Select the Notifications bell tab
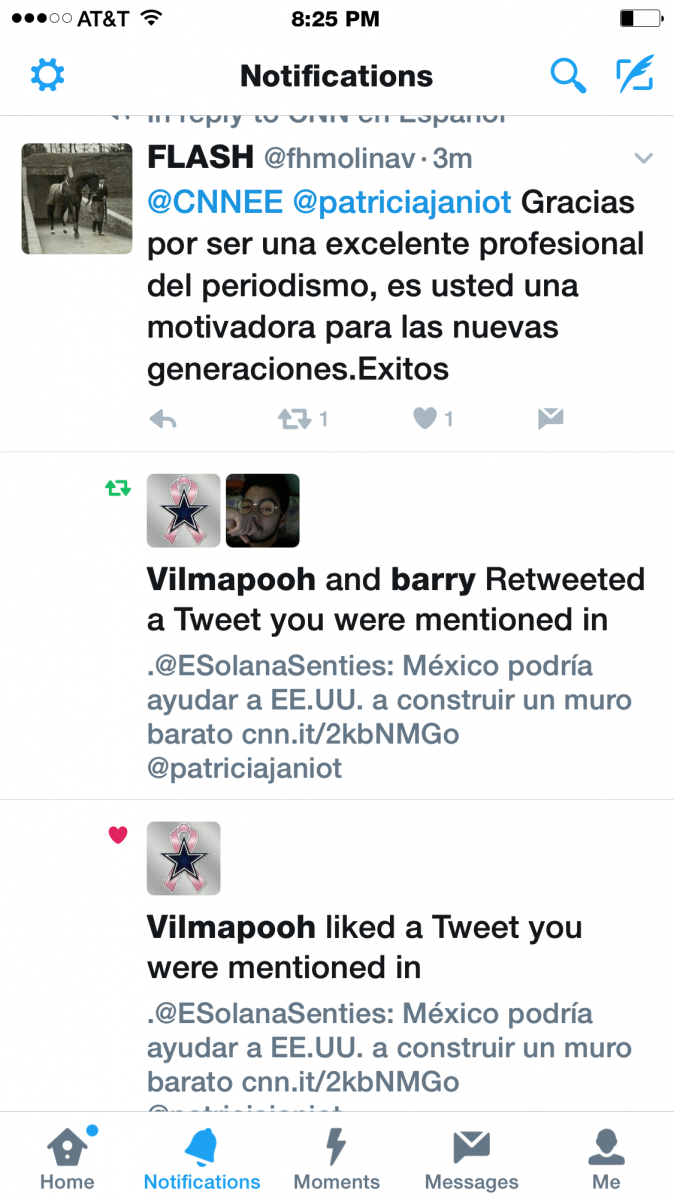This screenshot has width=674, height=1200. pos(202,1157)
